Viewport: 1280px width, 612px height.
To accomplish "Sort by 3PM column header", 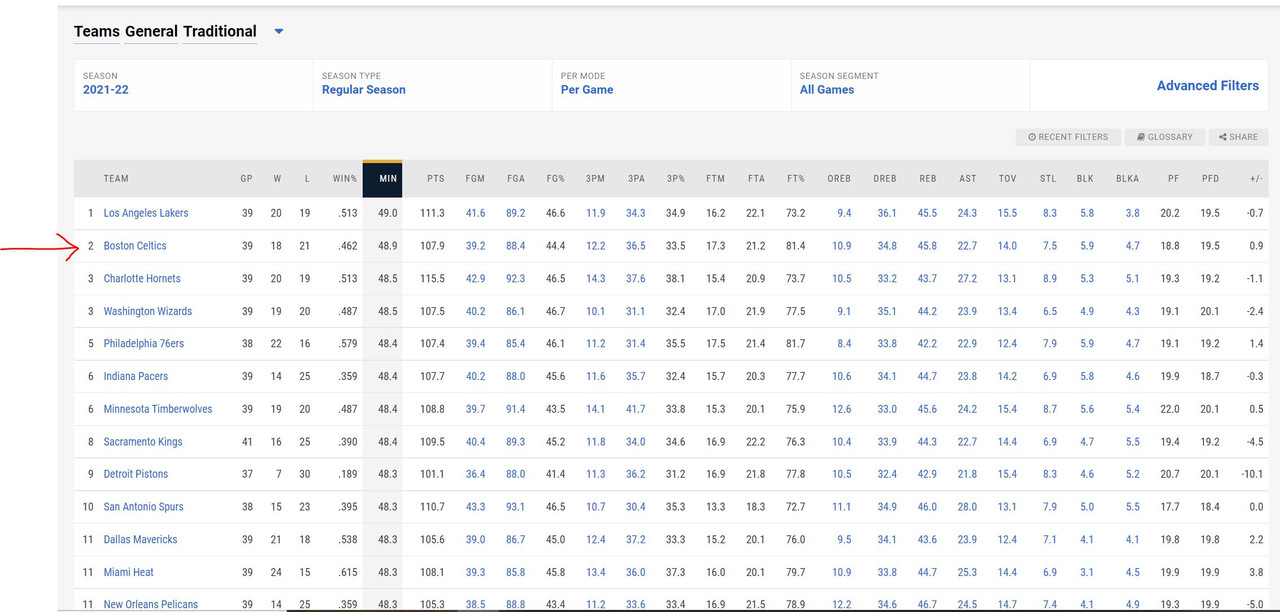I will click(595, 179).
